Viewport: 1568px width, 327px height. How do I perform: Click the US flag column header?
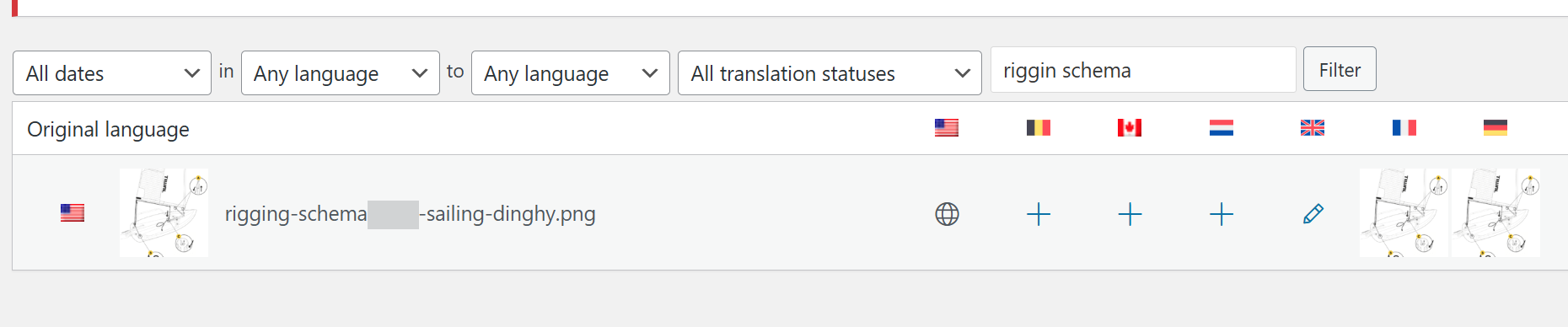coord(947,127)
